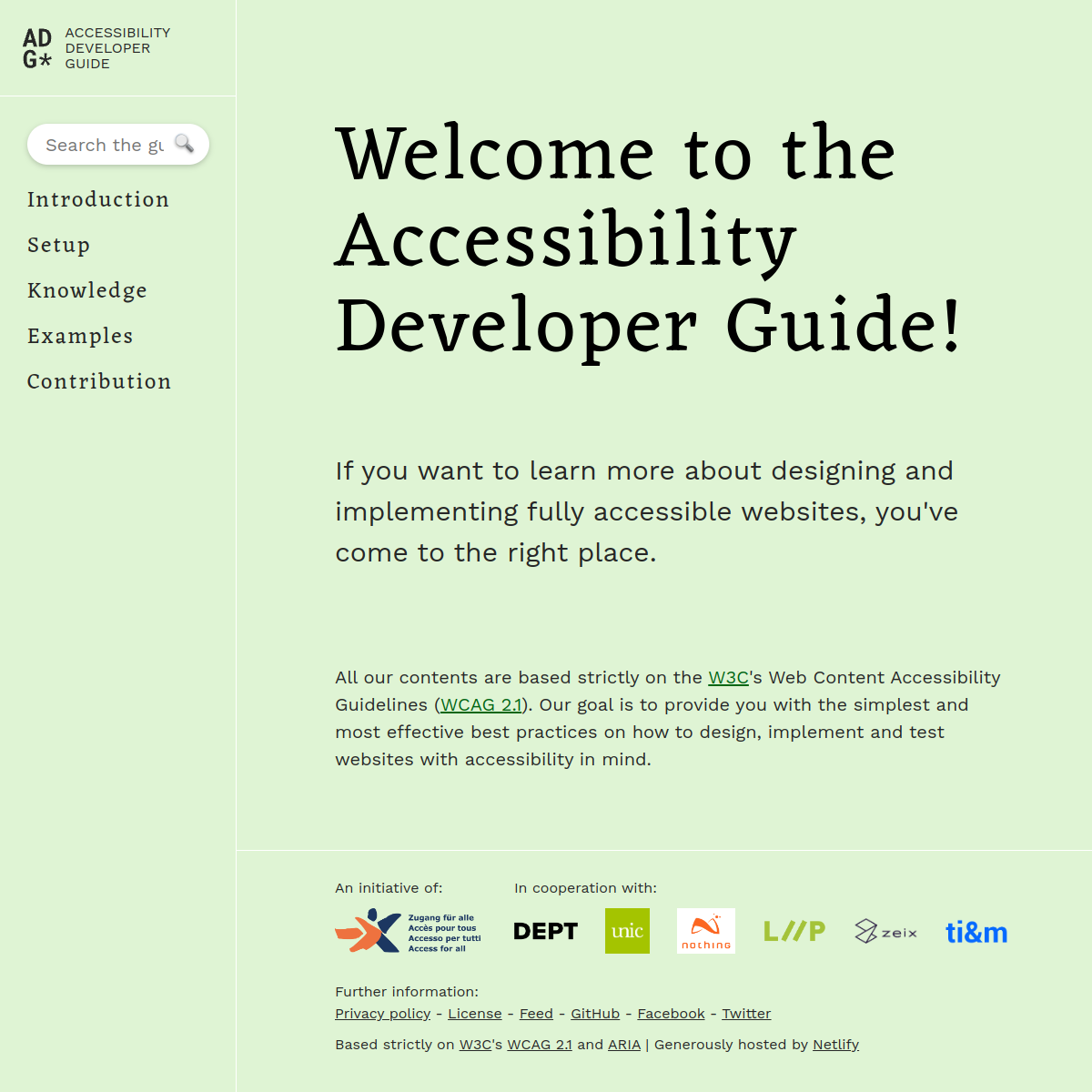Screen dimensions: 1092x1092
Task: Click the ADG logo in the header
Action: pos(38,48)
